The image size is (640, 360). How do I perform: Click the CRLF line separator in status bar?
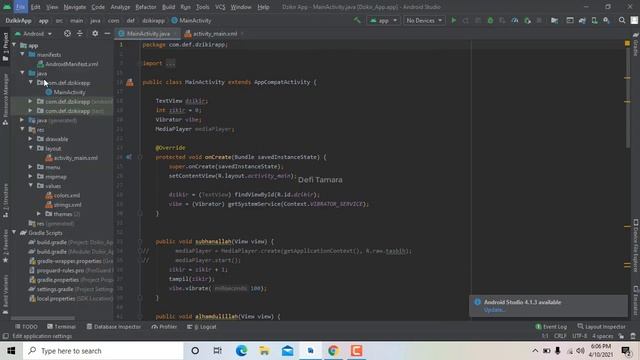pos(560,336)
